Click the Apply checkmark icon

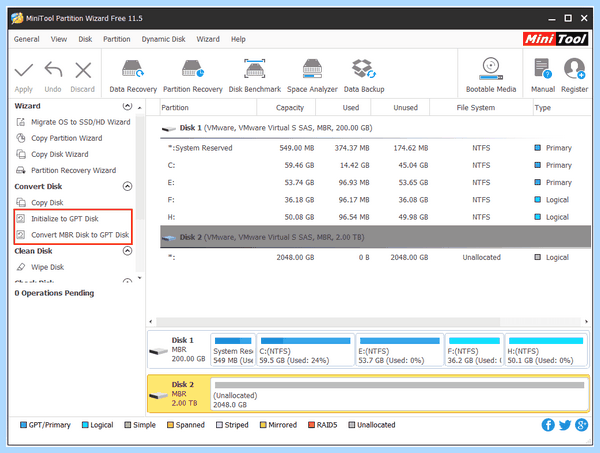coord(24,70)
